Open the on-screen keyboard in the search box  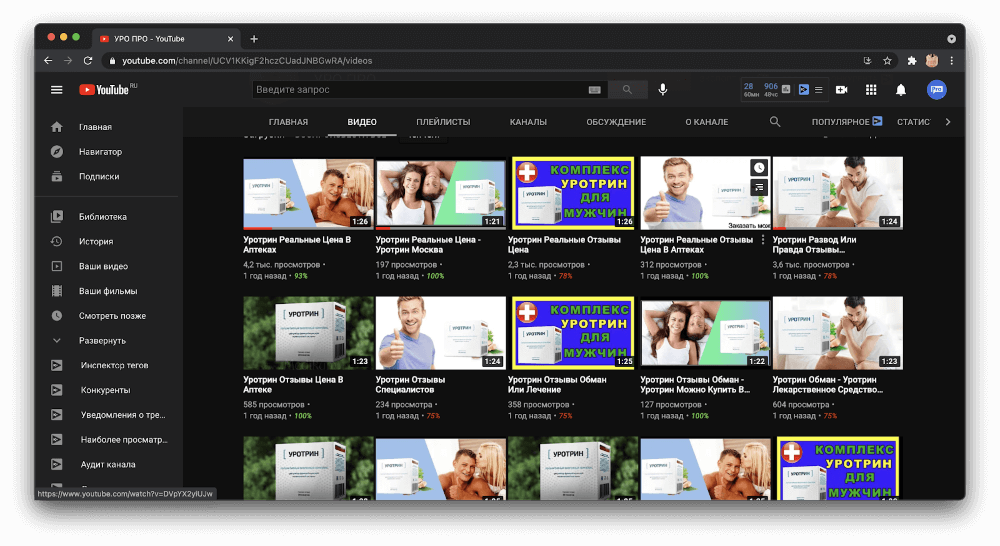point(595,90)
